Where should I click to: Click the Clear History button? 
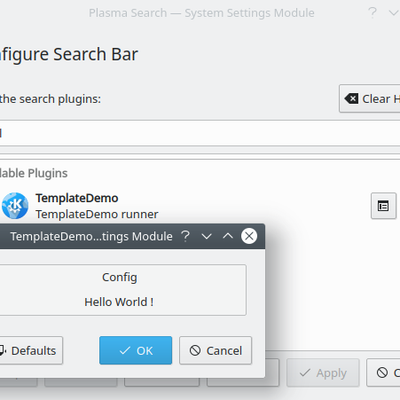[370, 99]
